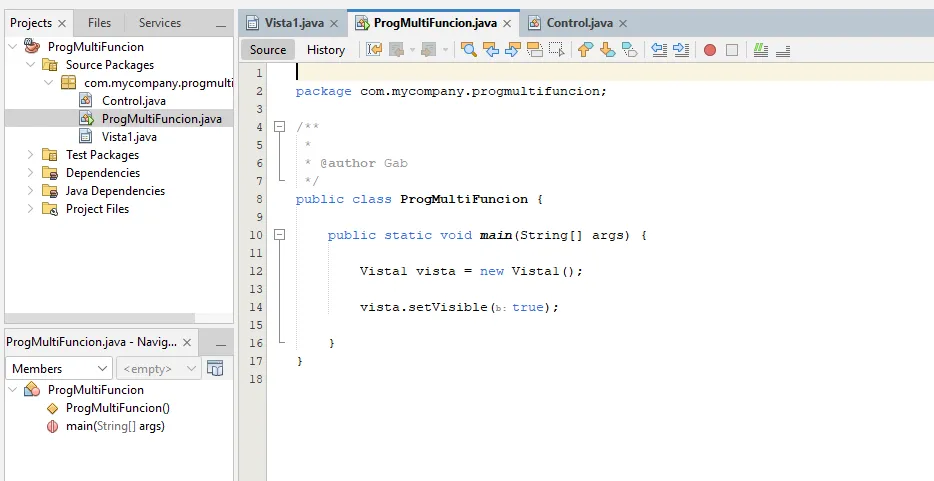Jump to Last Edit location icon

pos(374,50)
